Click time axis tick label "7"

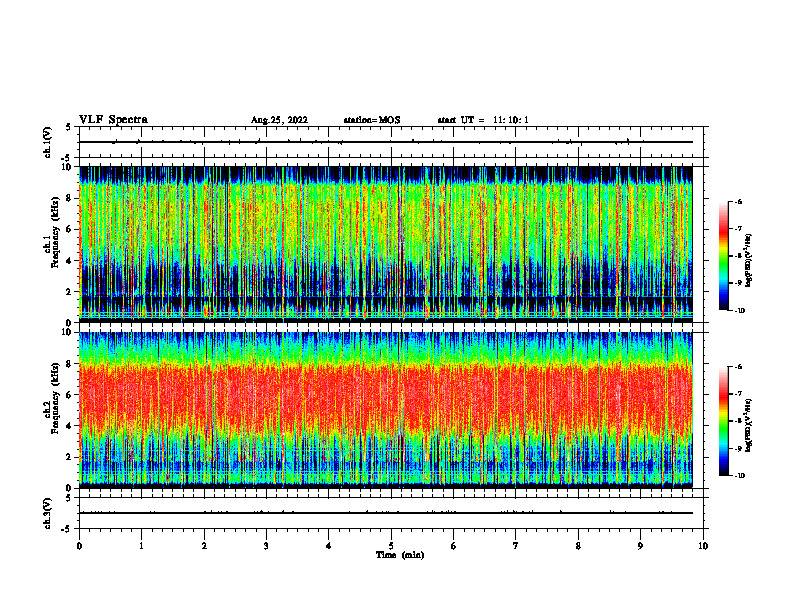pos(516,546)
